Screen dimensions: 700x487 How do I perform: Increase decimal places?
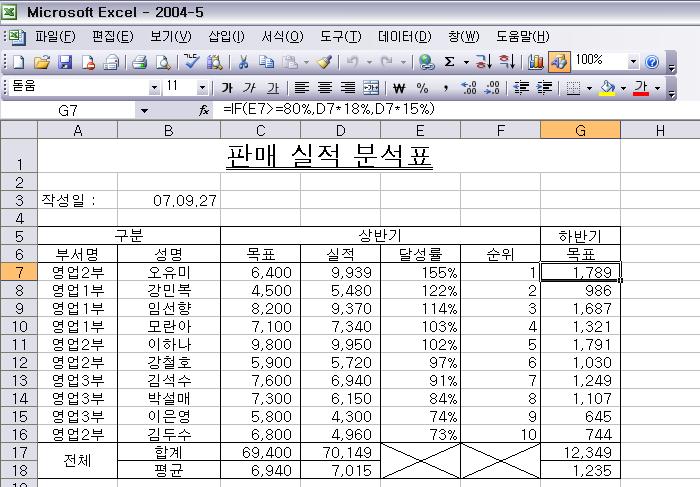pyautogui.click(x=469, y=88)
